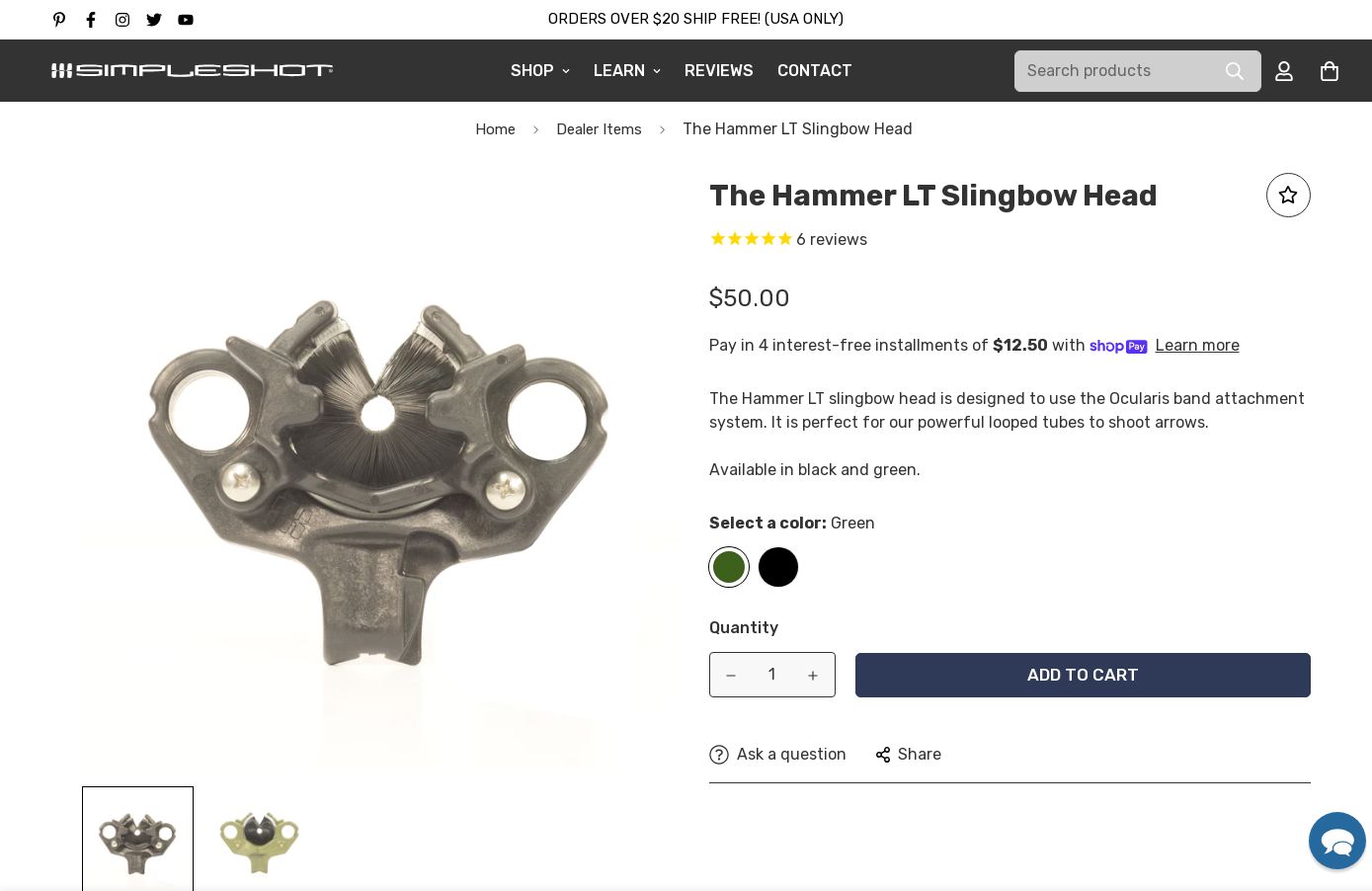Image resolution: width=1372 pixels, height=891 pixels.
Task: Select the black color swatch
Action: (x=778, y=567)
